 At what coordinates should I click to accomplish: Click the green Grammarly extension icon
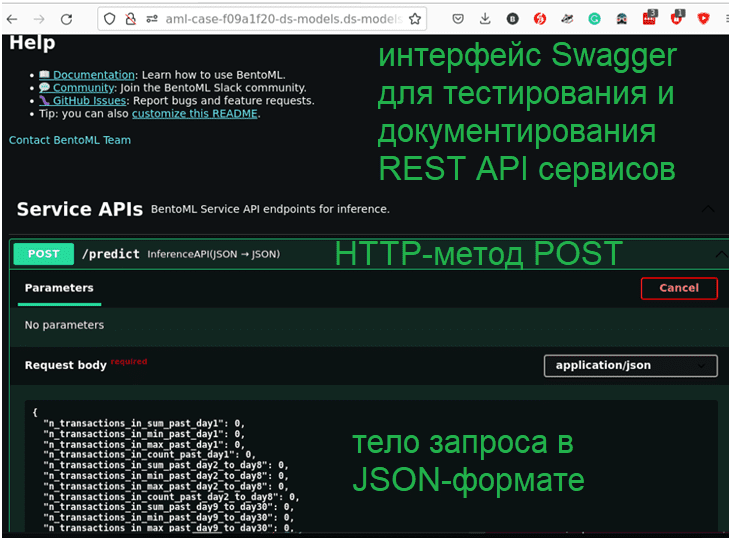click(594, 19)
